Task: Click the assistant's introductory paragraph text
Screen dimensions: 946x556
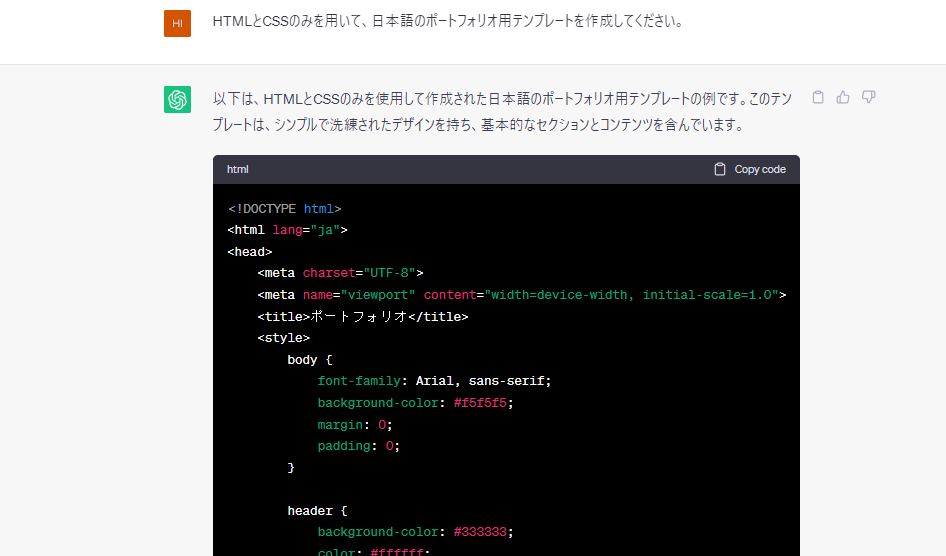Action: (x=502, y=111)
